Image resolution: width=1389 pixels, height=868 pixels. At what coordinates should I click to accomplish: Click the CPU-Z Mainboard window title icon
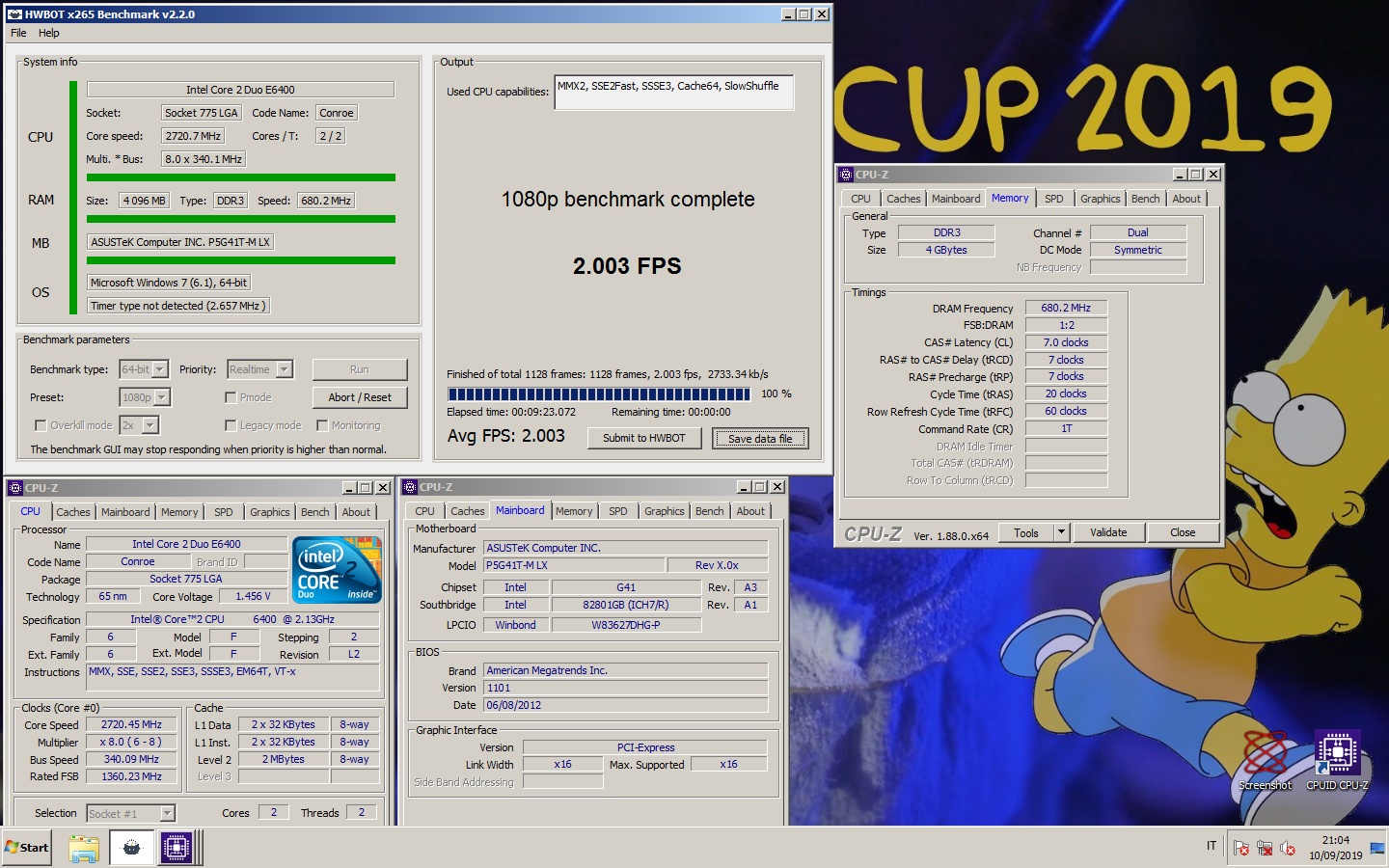click(x=410, y=487)
